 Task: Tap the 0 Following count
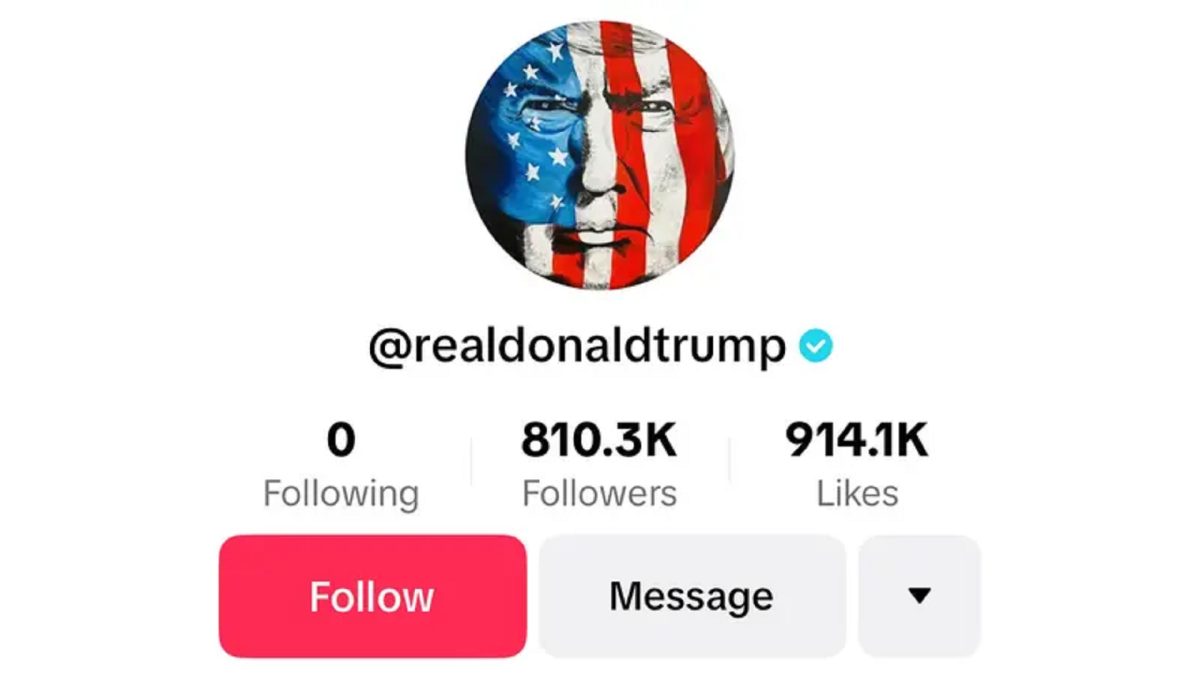coord(341,440)
